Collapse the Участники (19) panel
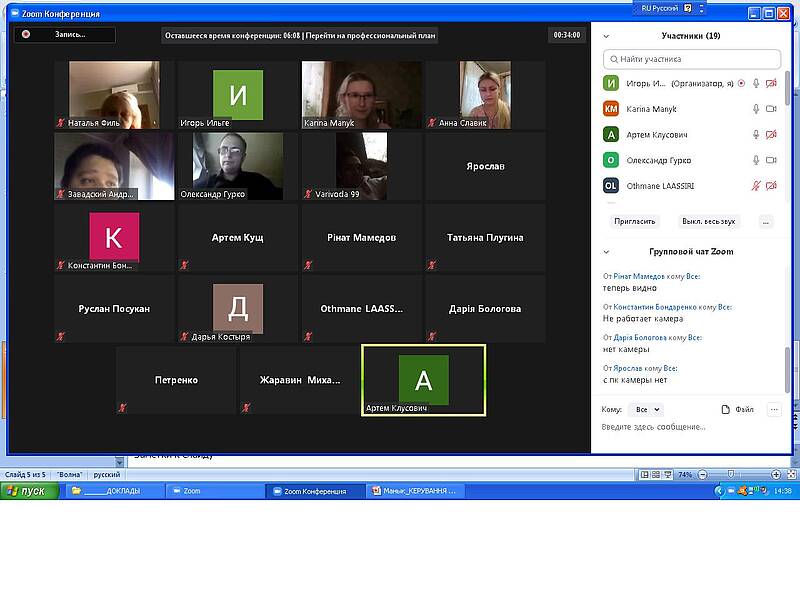Viewport: 800px width, 594px height. coord(606,36)
